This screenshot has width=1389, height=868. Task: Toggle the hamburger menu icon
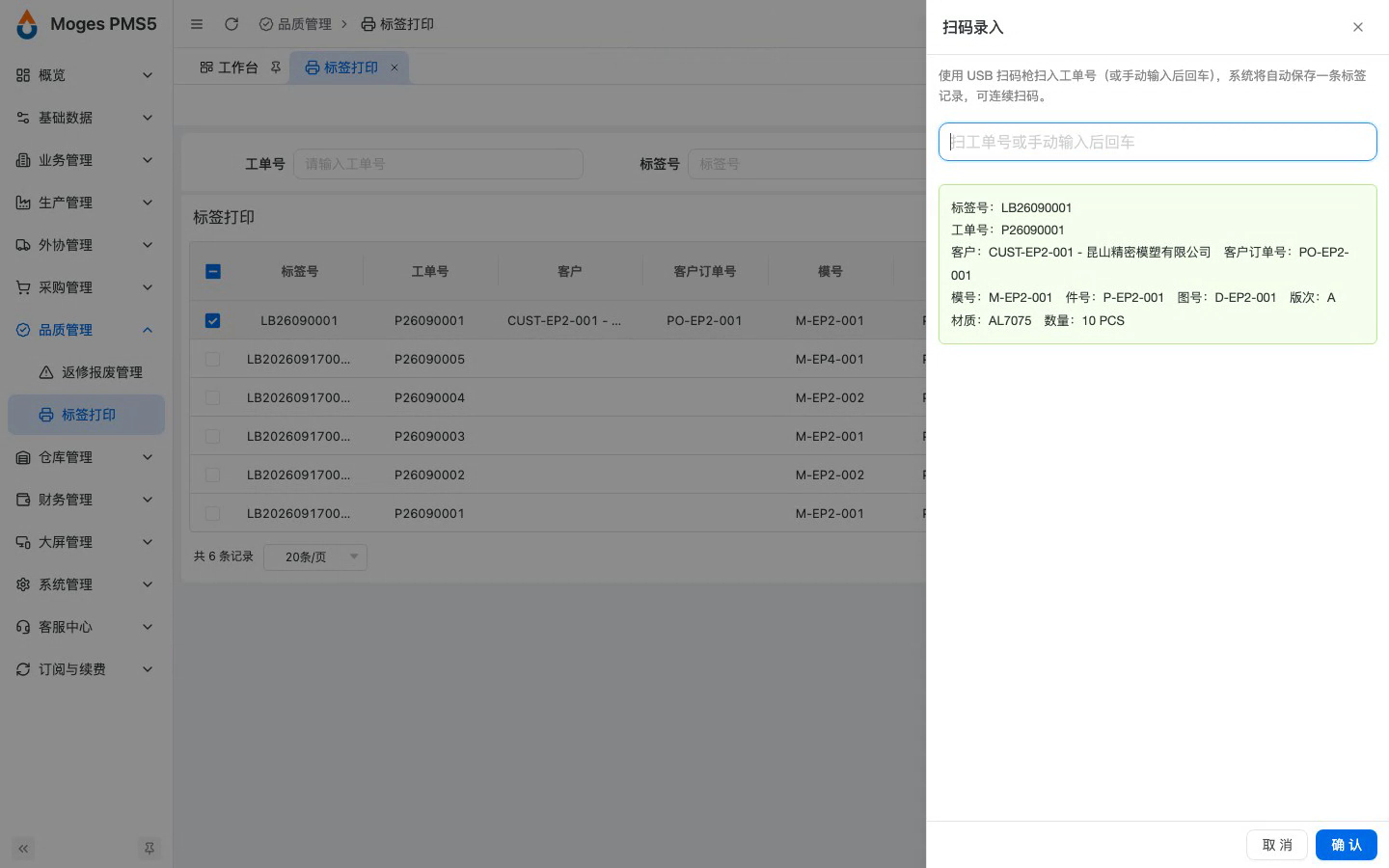(197, 24)
